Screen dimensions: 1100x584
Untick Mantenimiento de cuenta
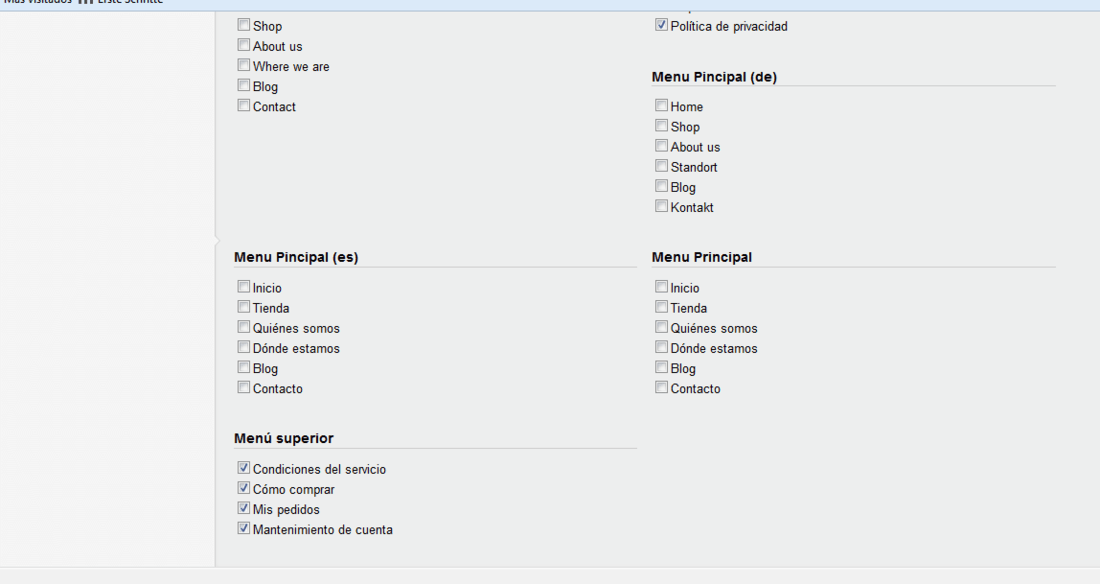click(x=243, y=529)
